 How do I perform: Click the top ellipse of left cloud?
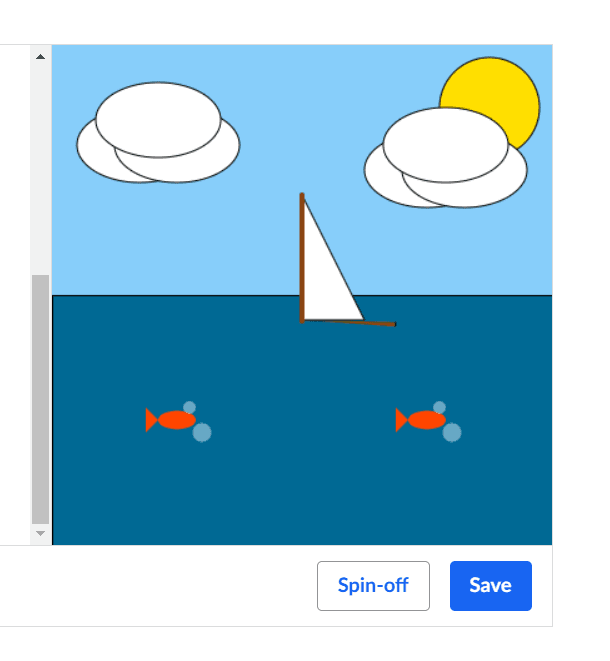158,120
